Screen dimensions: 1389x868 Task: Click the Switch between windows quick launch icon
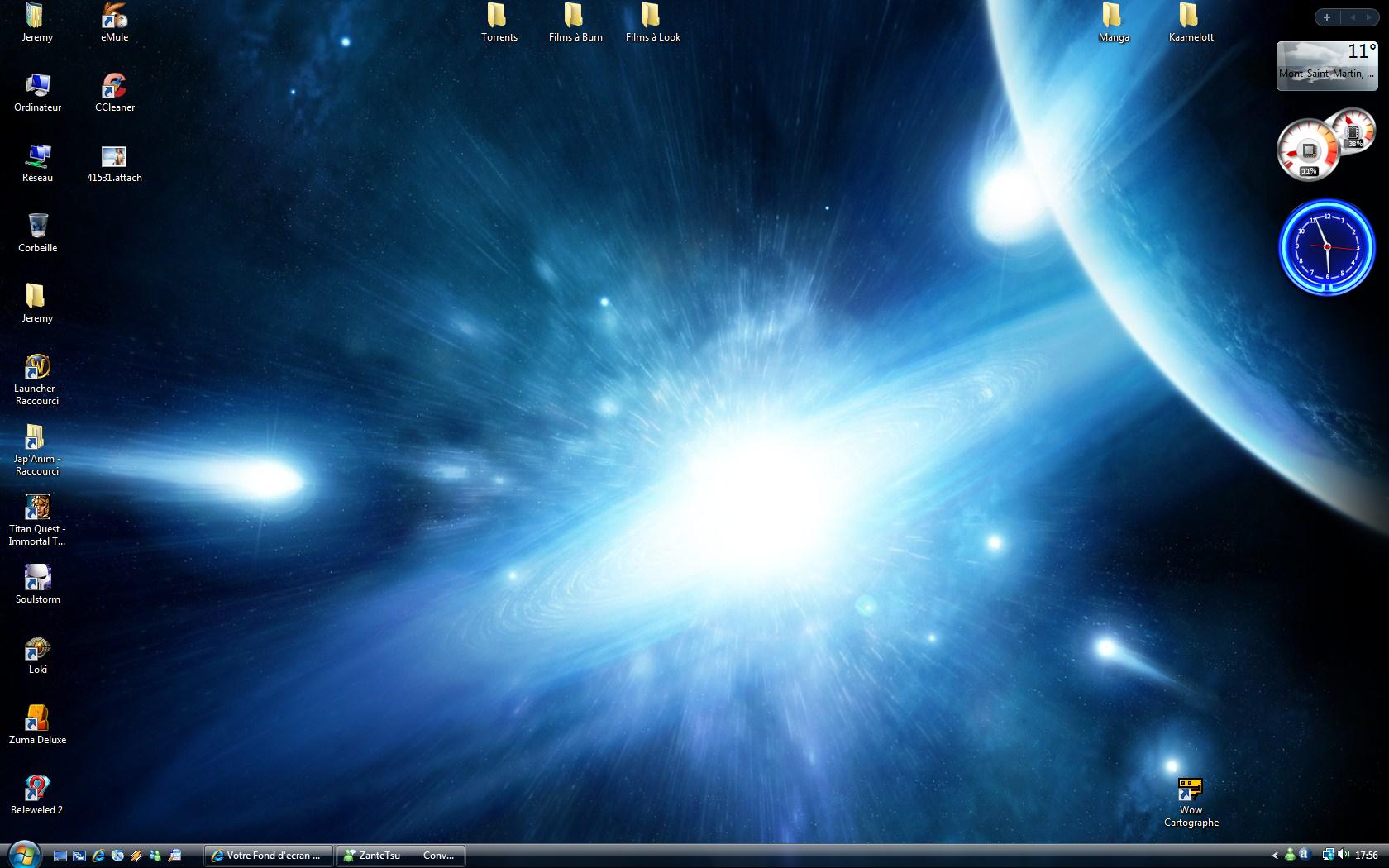pyautogui.click(x=79, y=856)
